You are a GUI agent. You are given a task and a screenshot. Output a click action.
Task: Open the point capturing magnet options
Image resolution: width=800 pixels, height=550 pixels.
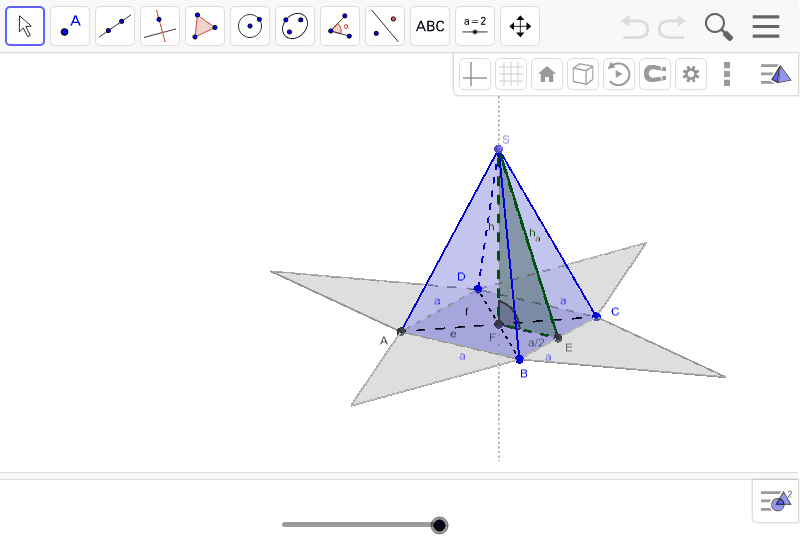[655, 74]
